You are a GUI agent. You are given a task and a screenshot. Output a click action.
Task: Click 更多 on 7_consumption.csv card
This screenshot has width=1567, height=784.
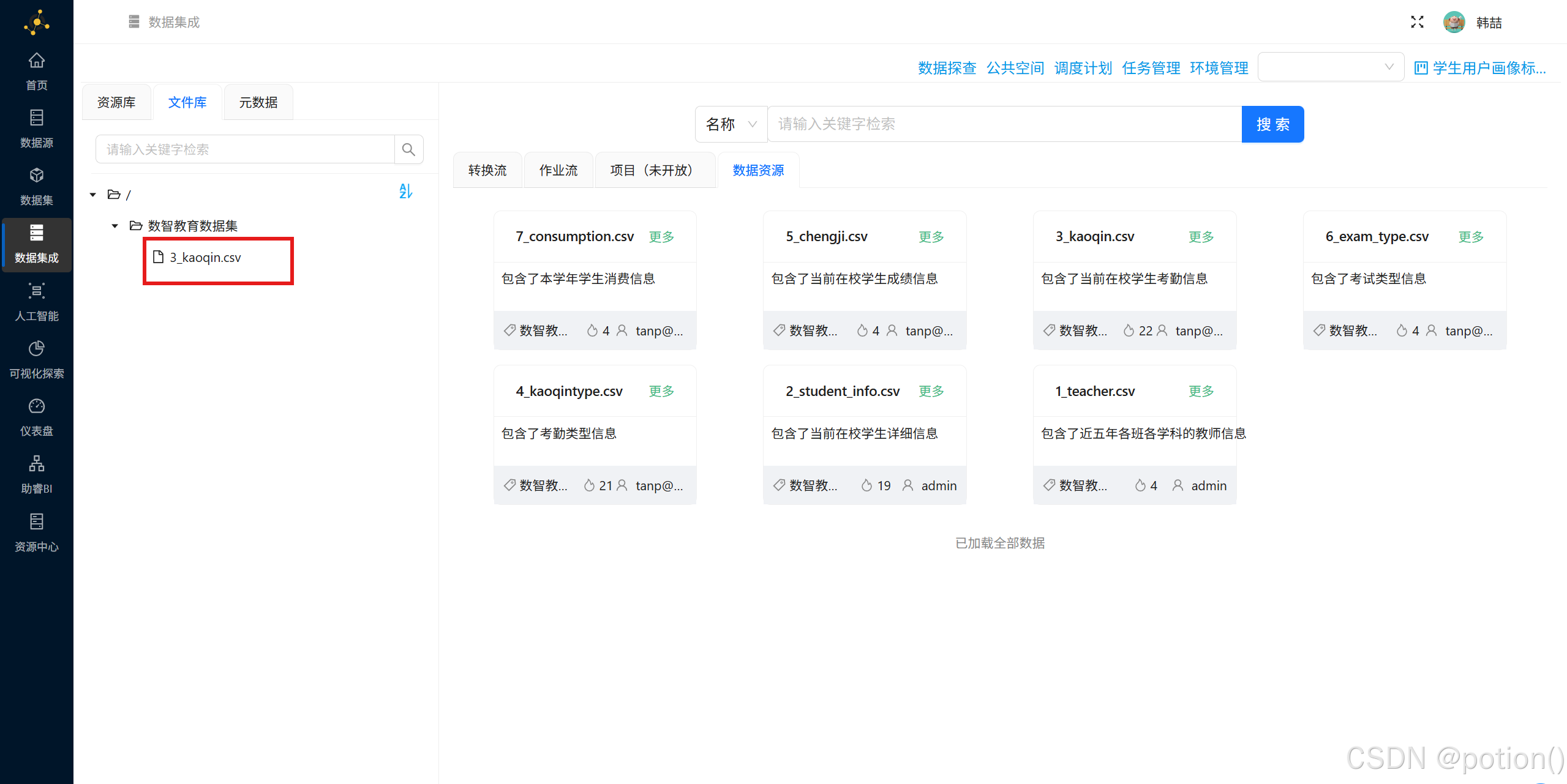pos(662,237)
